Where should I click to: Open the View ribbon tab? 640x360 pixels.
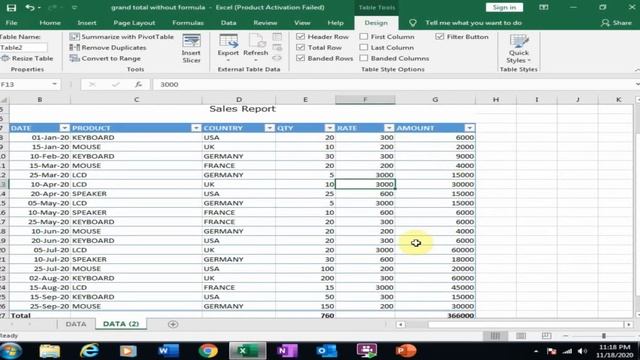302,23
